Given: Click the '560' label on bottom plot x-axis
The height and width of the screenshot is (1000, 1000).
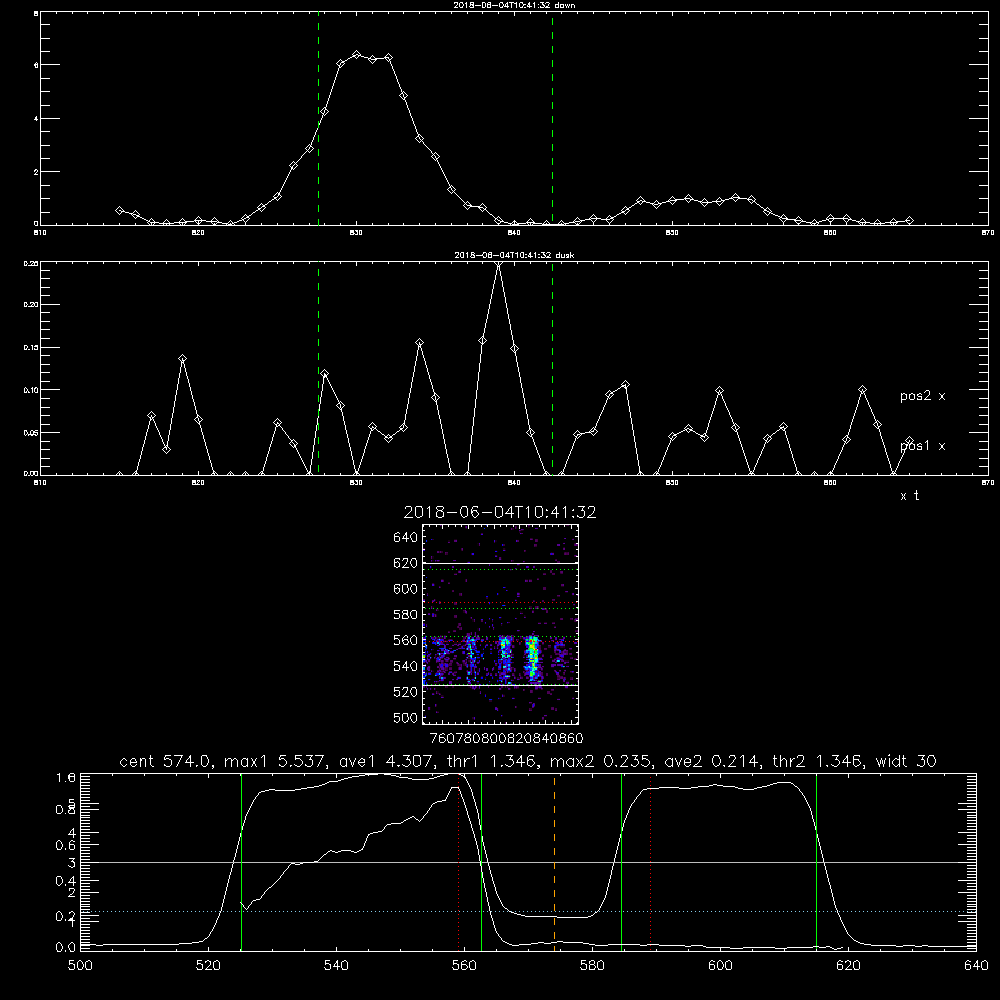Looking at the screenshot, I should pyautogui.click(x=464, y=966).
